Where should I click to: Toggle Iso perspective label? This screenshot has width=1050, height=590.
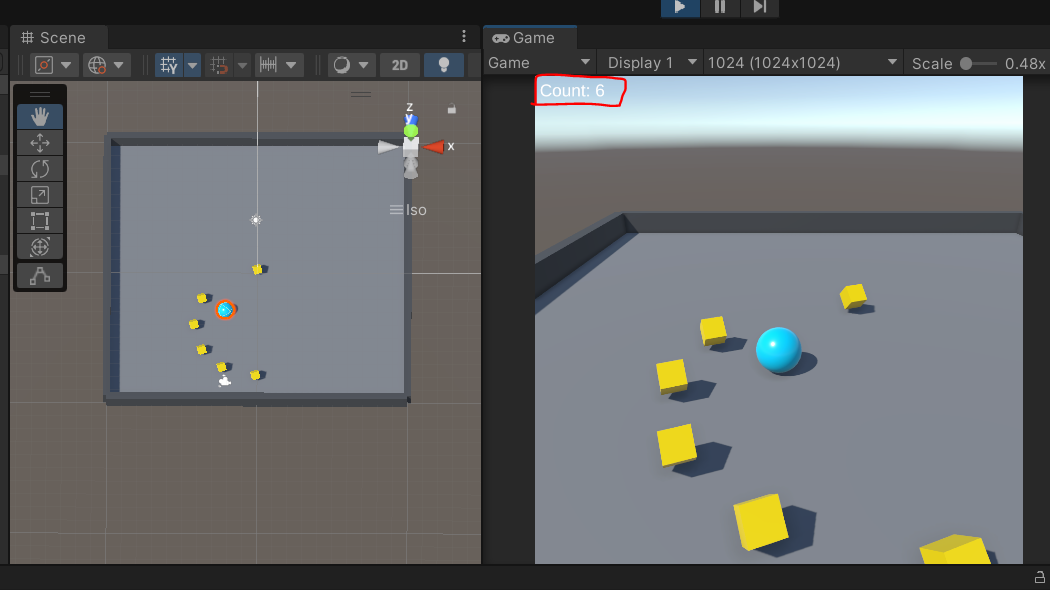coord(408,210)
